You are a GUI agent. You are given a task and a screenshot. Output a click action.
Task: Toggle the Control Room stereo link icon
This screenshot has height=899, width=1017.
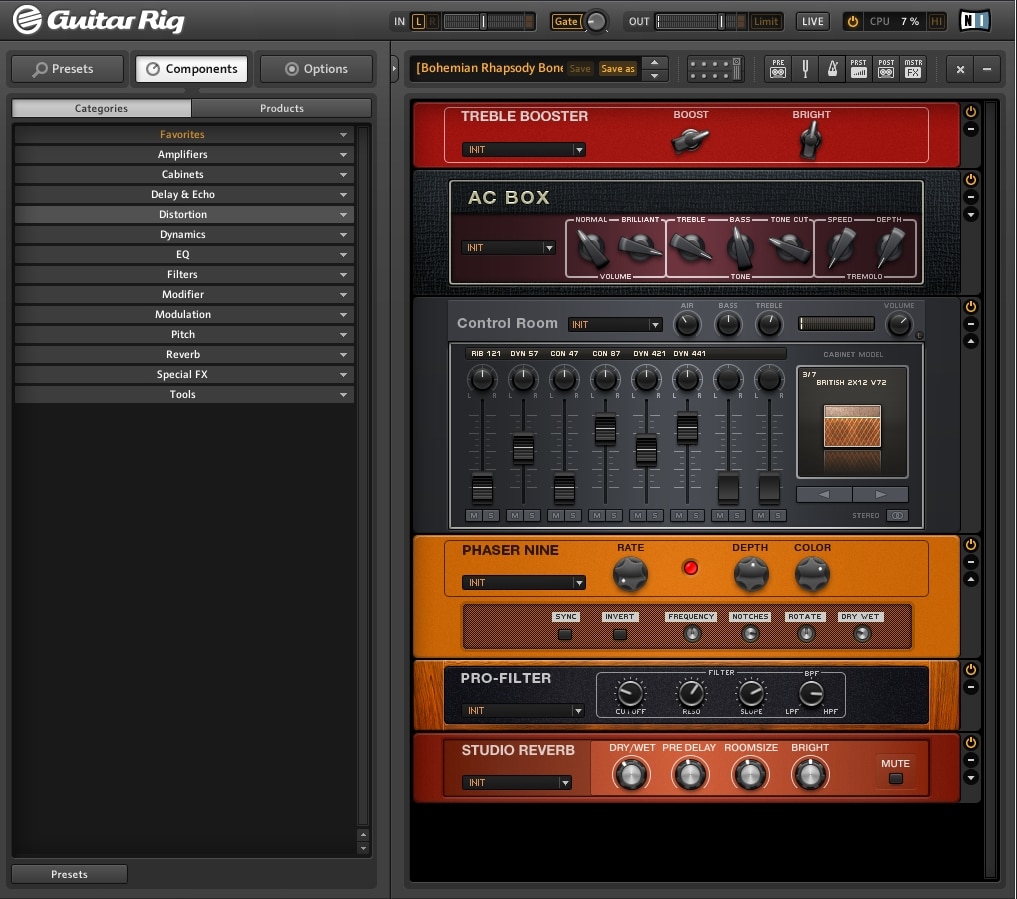pos(897,516)
